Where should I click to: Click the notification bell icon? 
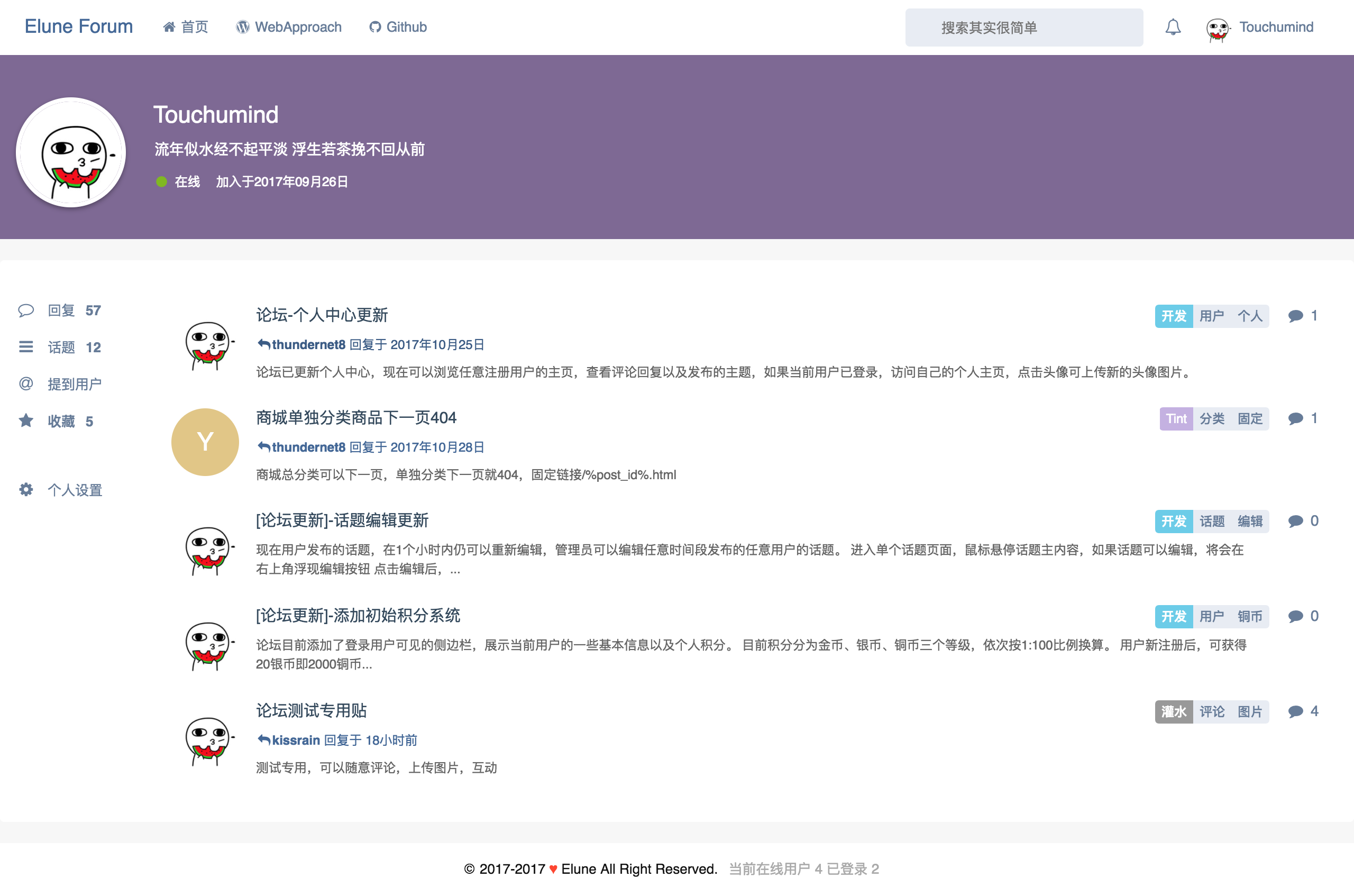pos(1173,28)
